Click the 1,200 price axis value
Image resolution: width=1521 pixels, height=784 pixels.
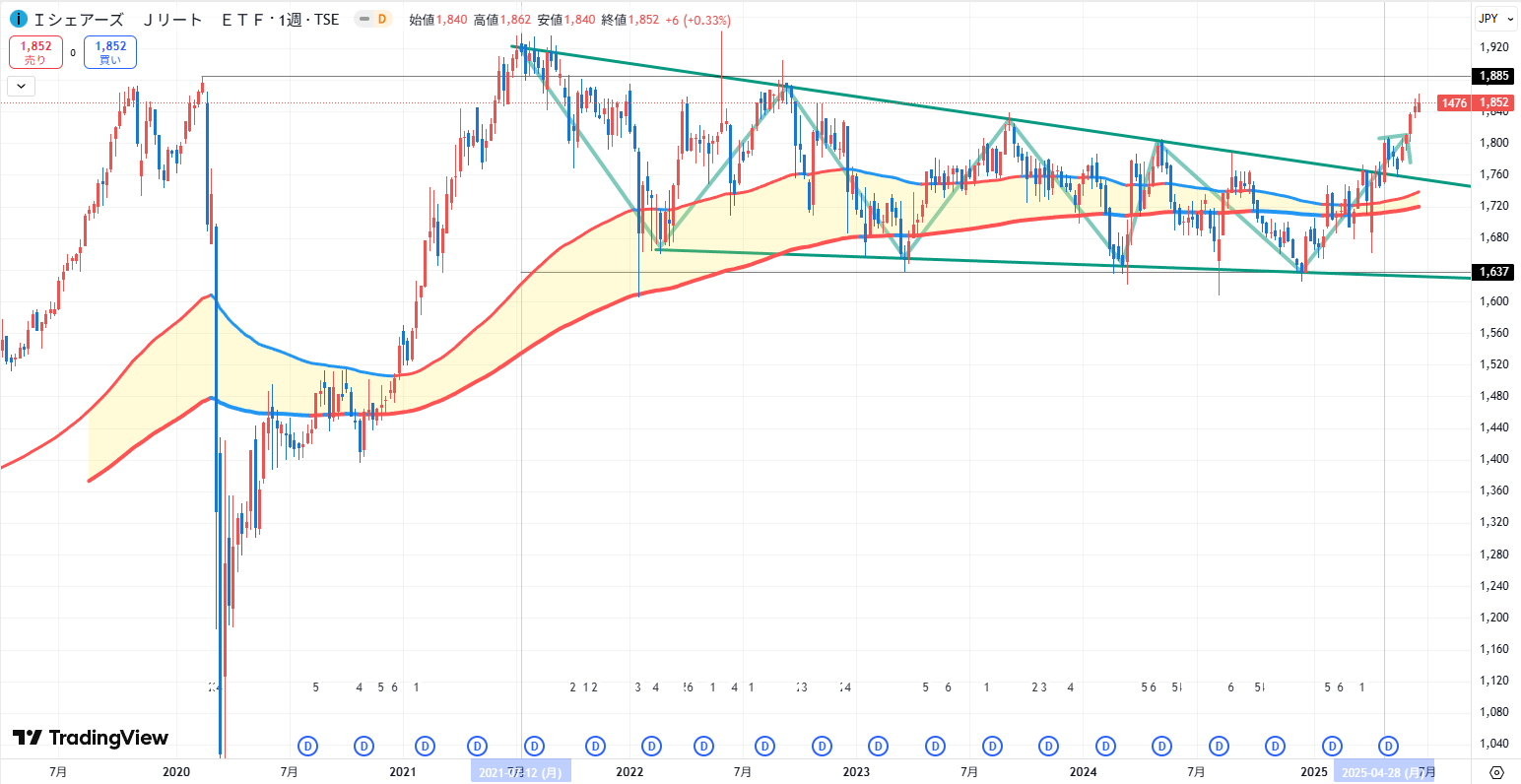tap(1493, 618)
